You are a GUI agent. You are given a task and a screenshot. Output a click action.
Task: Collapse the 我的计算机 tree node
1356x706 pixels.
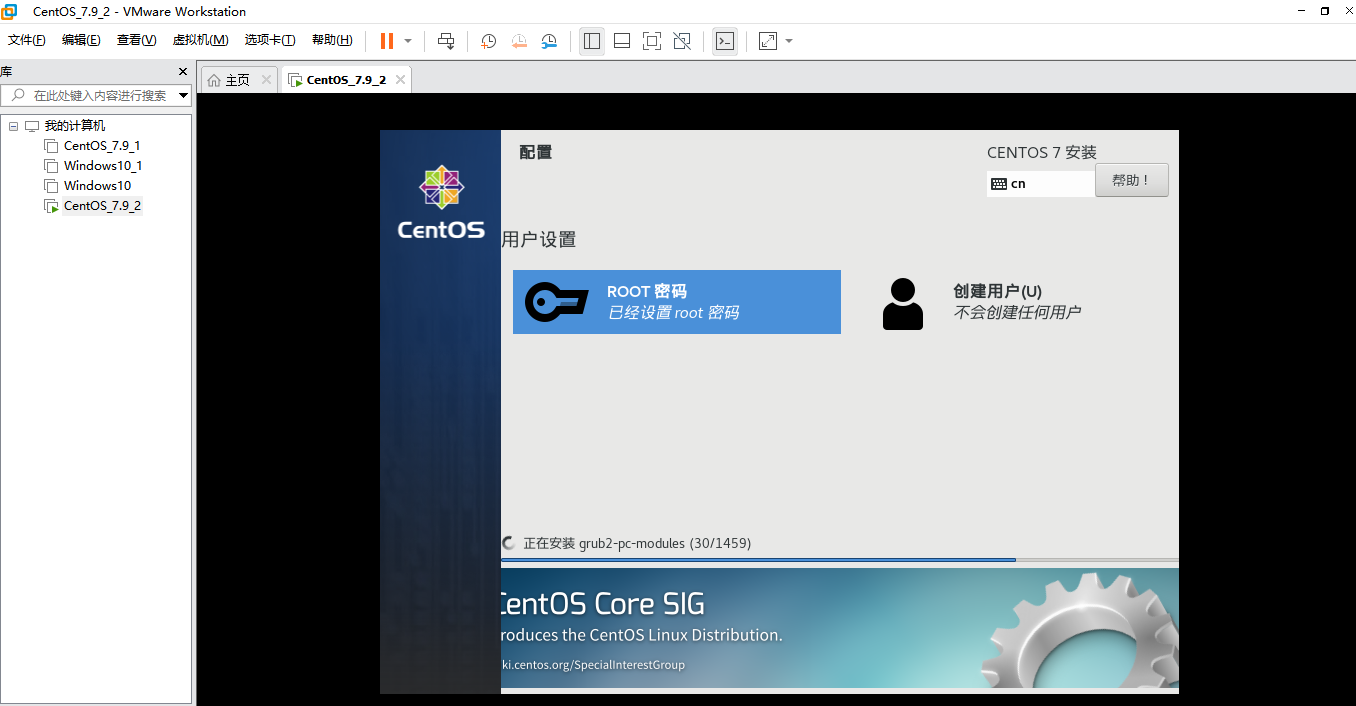13,124
